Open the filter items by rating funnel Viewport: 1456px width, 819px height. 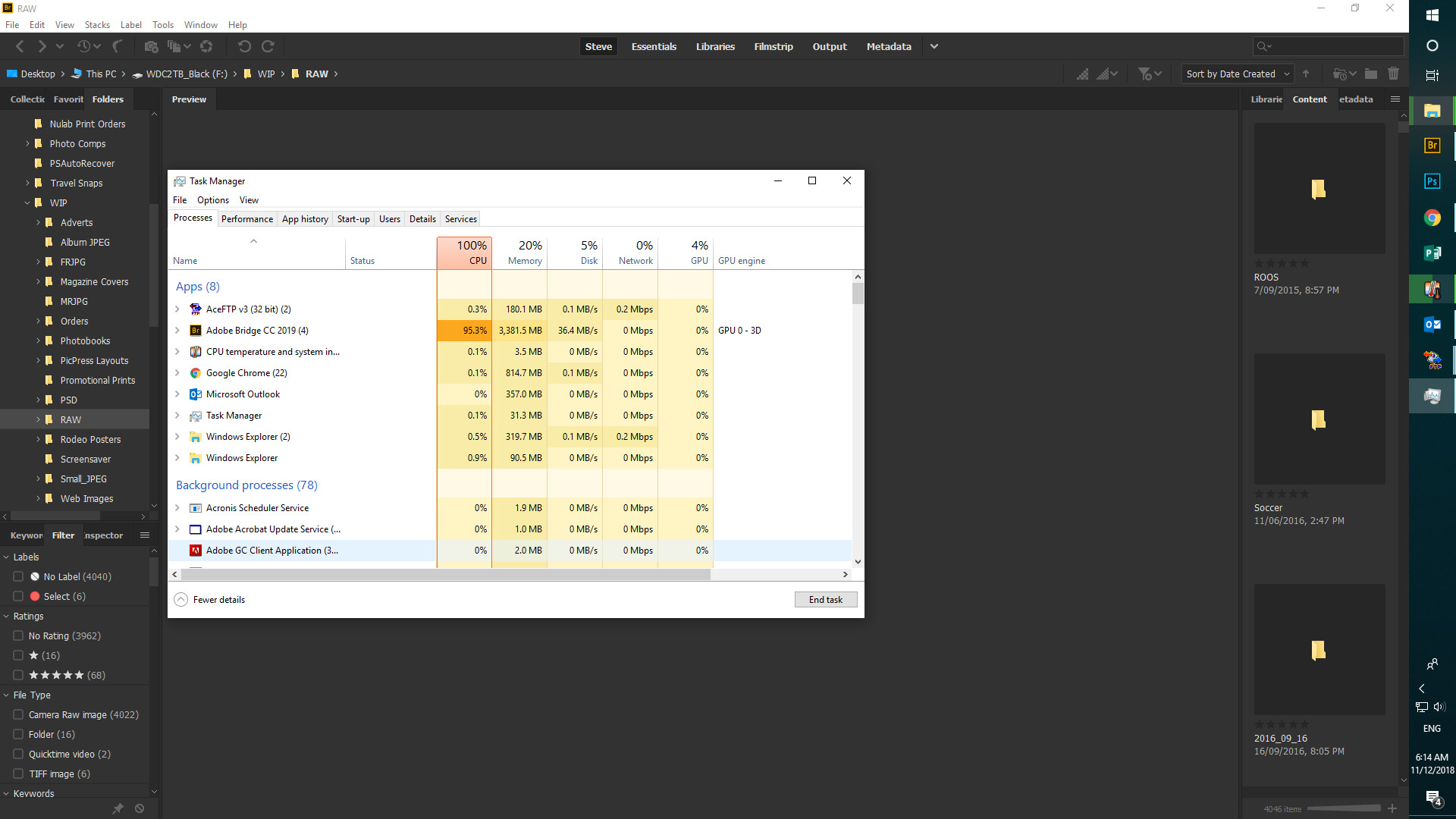point(1150,74)
